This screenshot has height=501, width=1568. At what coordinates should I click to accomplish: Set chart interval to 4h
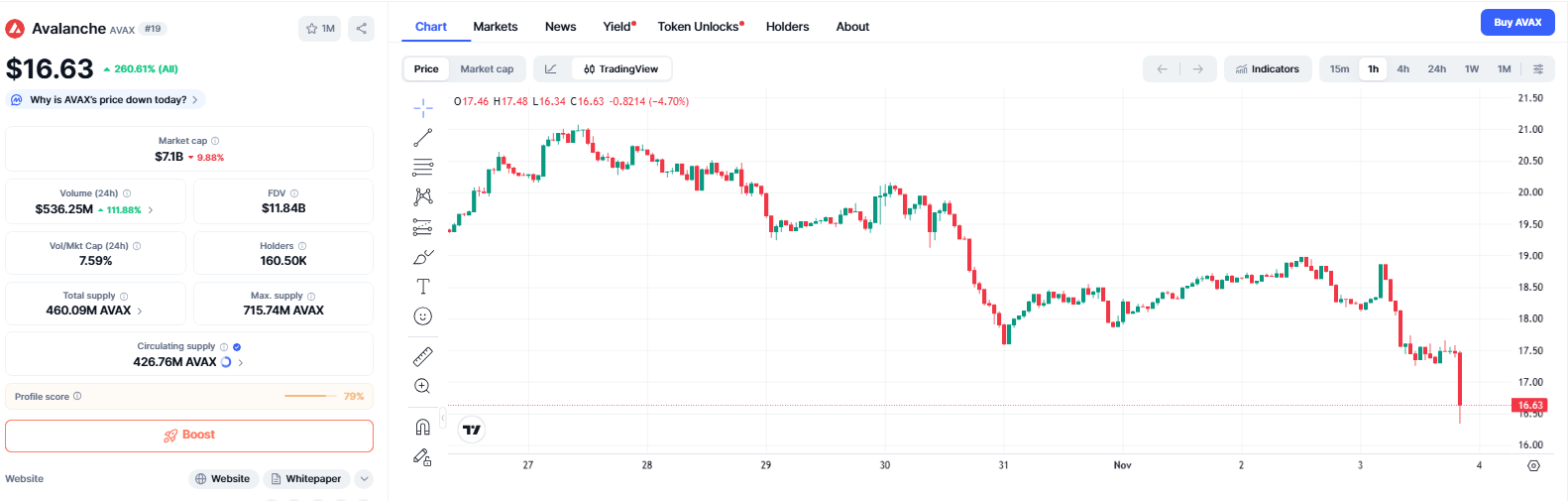[1402, 69]
